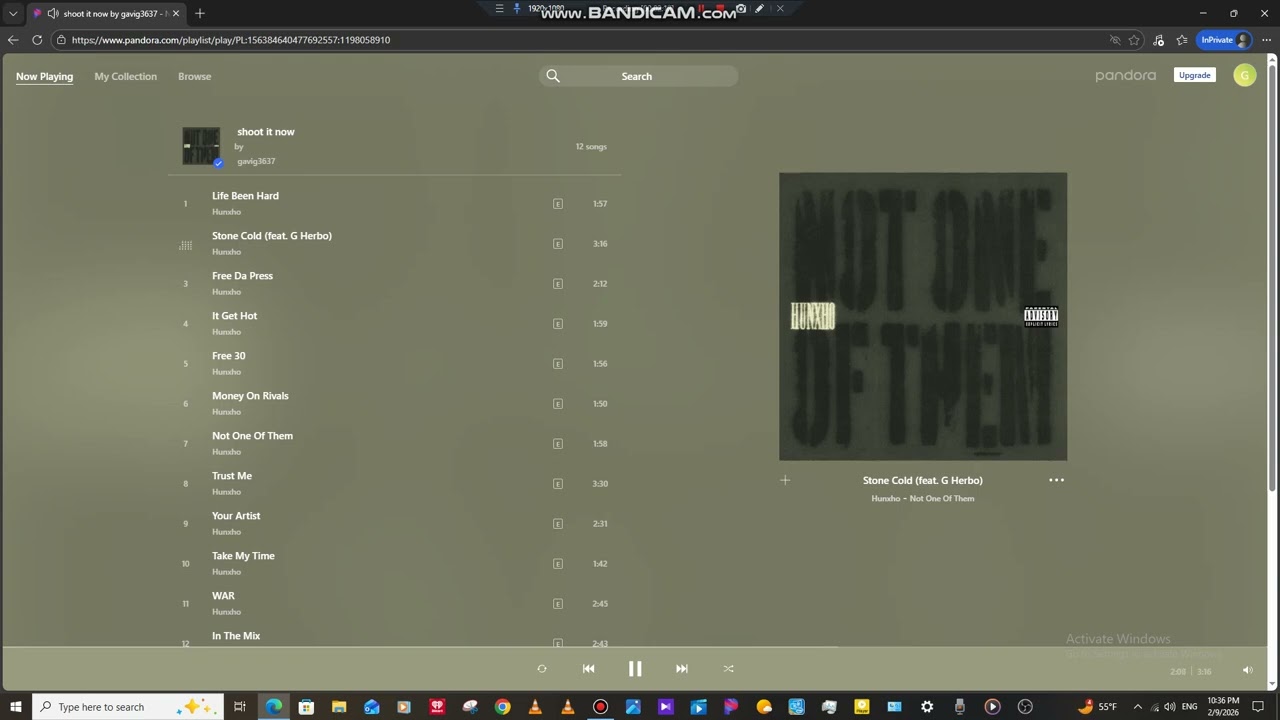Open the tab actions dropdown arrow
This screenshot has height=720, width=1280.
[13, 13]
